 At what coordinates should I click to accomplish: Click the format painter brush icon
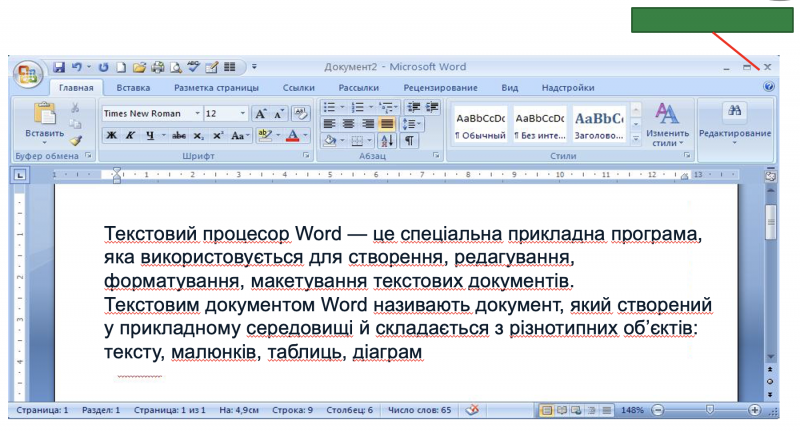(x=76, y=140)
